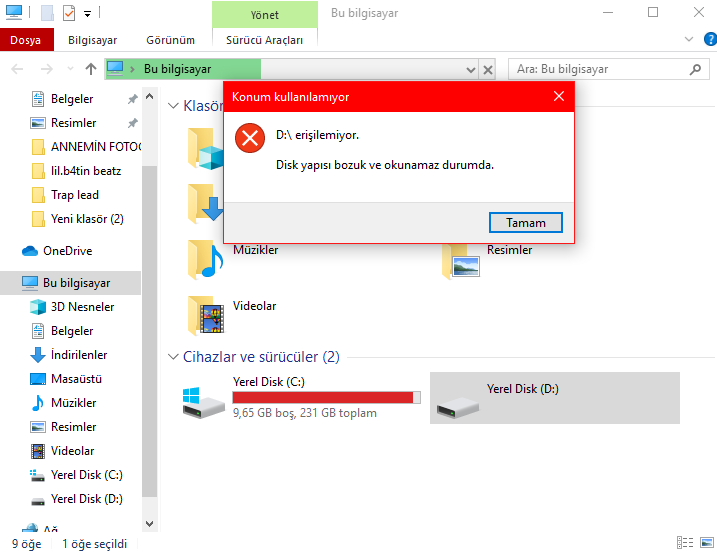Select Bu bilgisayar in navigation pane

point(70,283)
